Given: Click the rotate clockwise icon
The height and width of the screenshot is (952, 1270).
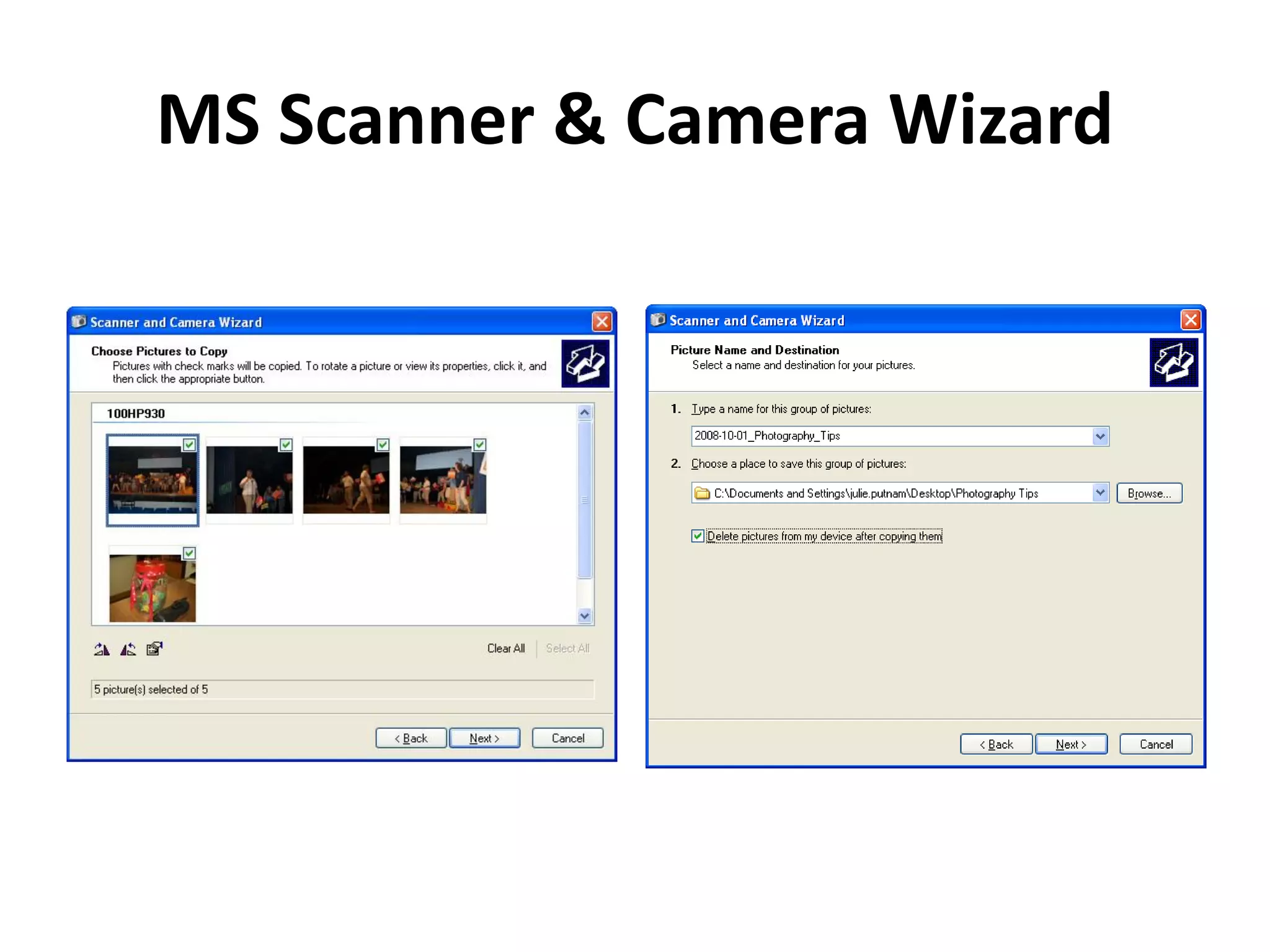Looking at the screenshot, I should (x=102, y=649).
